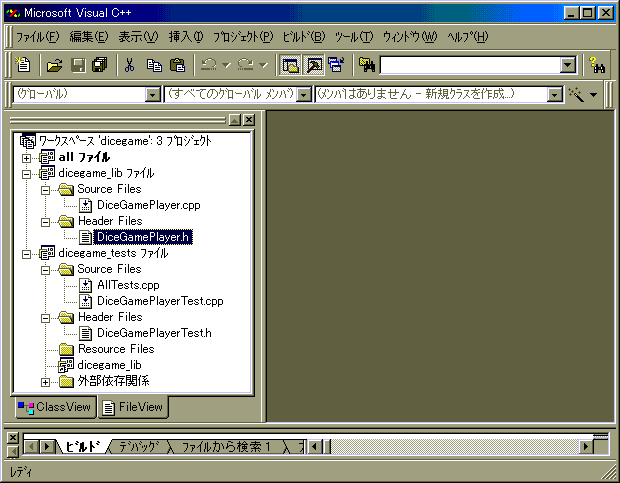Click the Redo arrow icon

(246, 65)
